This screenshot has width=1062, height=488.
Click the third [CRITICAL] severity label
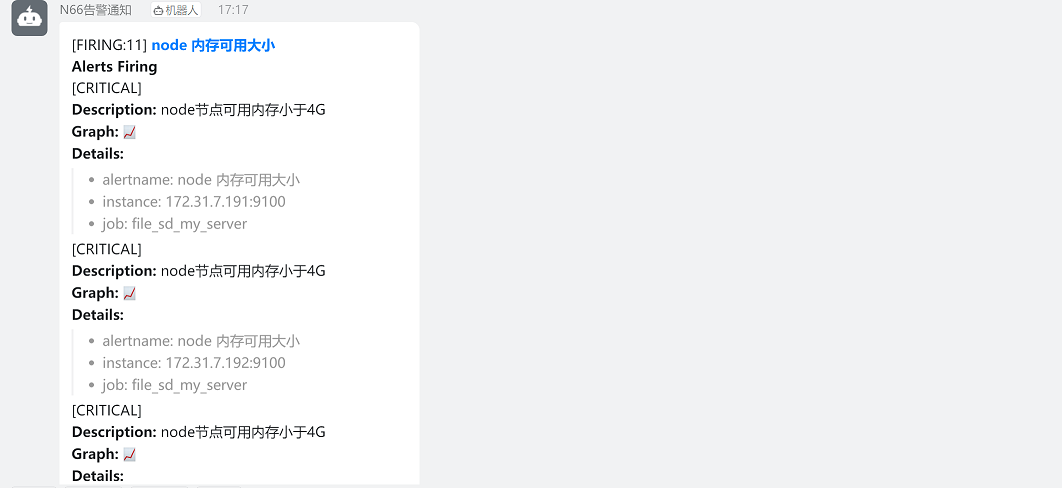(107, 410)
